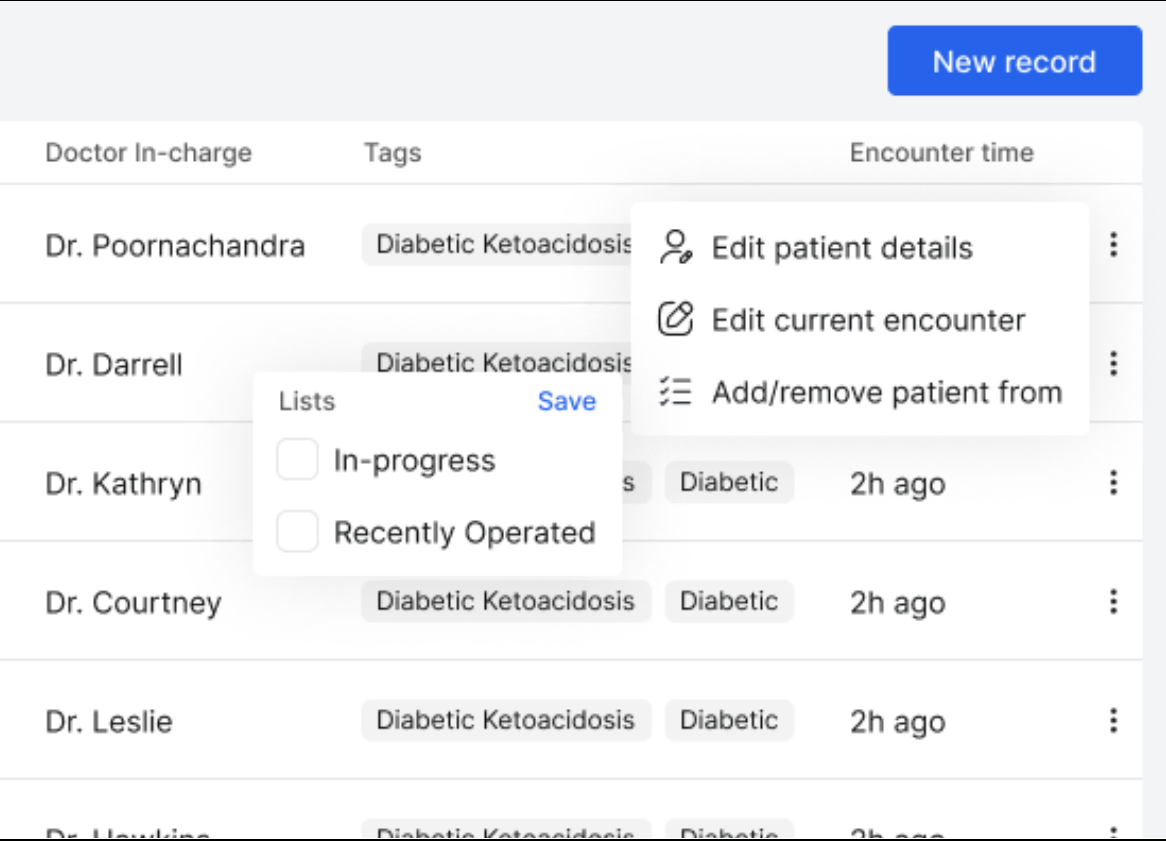The image size is (1166, 842).
Task: Open the three-dot menu for Dr. Poornachandra
Action: pos(1113,245)
